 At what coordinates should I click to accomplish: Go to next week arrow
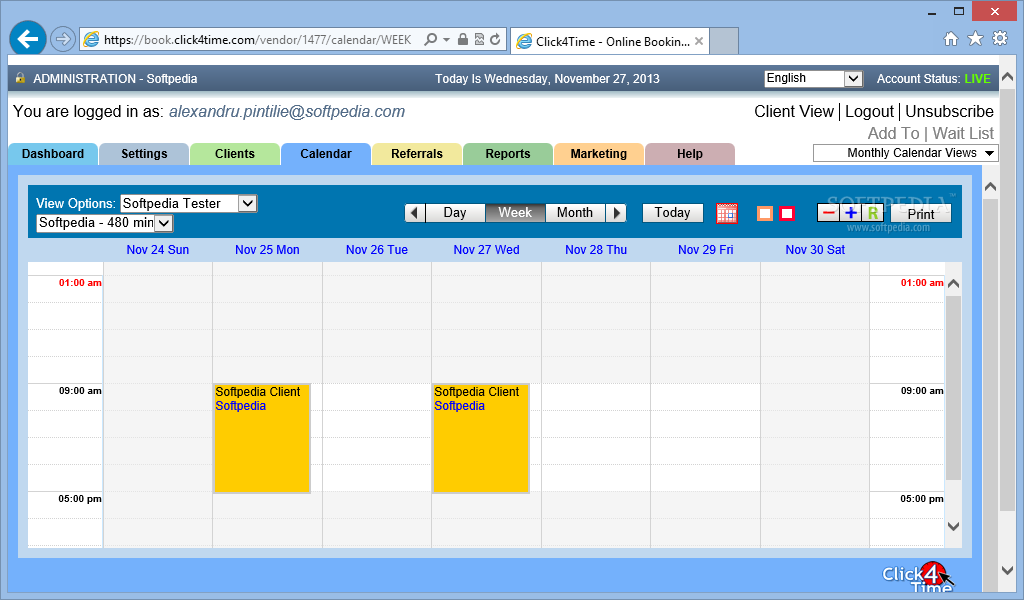click(616, 213)
